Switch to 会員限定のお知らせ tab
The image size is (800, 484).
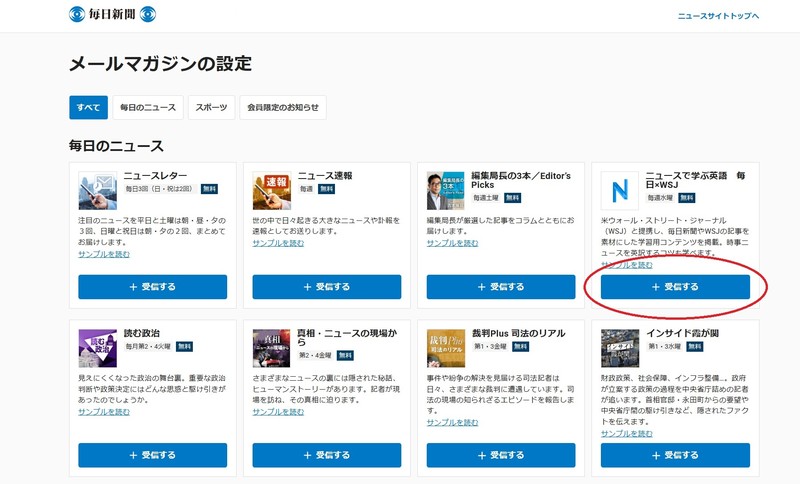click(x=283, y=107)
